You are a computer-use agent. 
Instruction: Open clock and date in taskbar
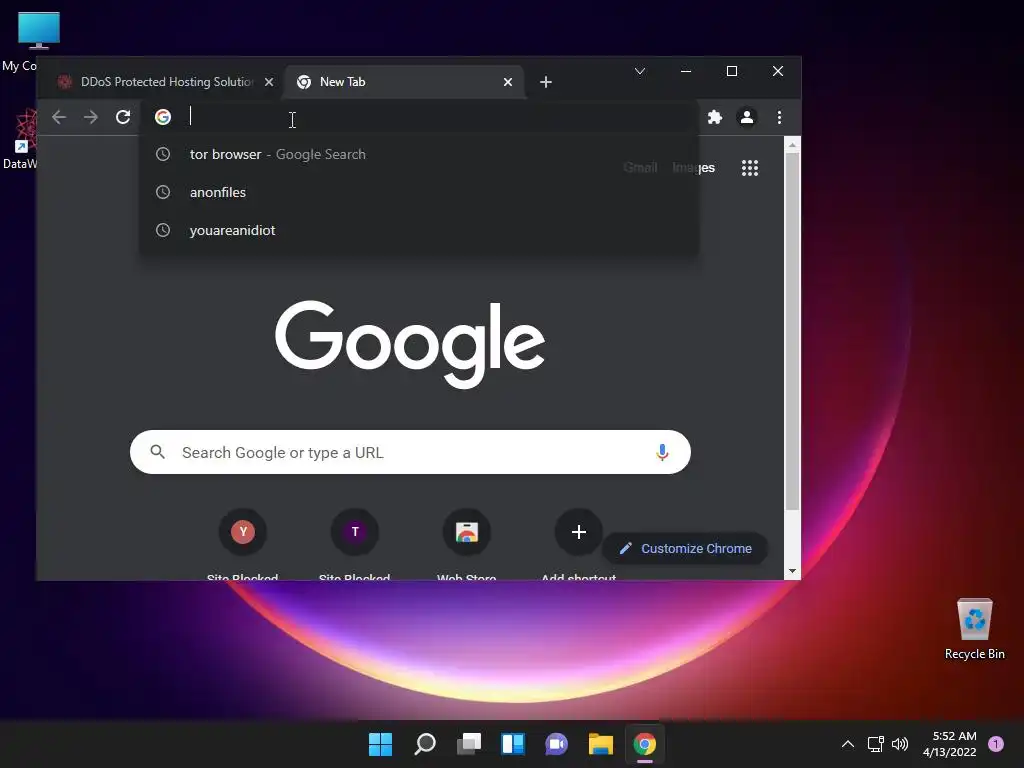[950, 744]
